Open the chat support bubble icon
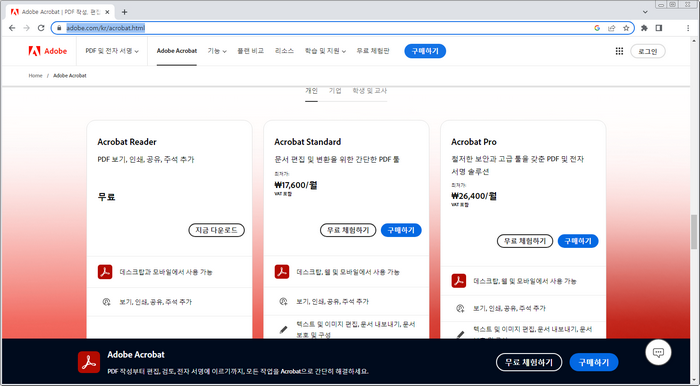The width and height of the screenshot is (700, 386). coord(658,353)
